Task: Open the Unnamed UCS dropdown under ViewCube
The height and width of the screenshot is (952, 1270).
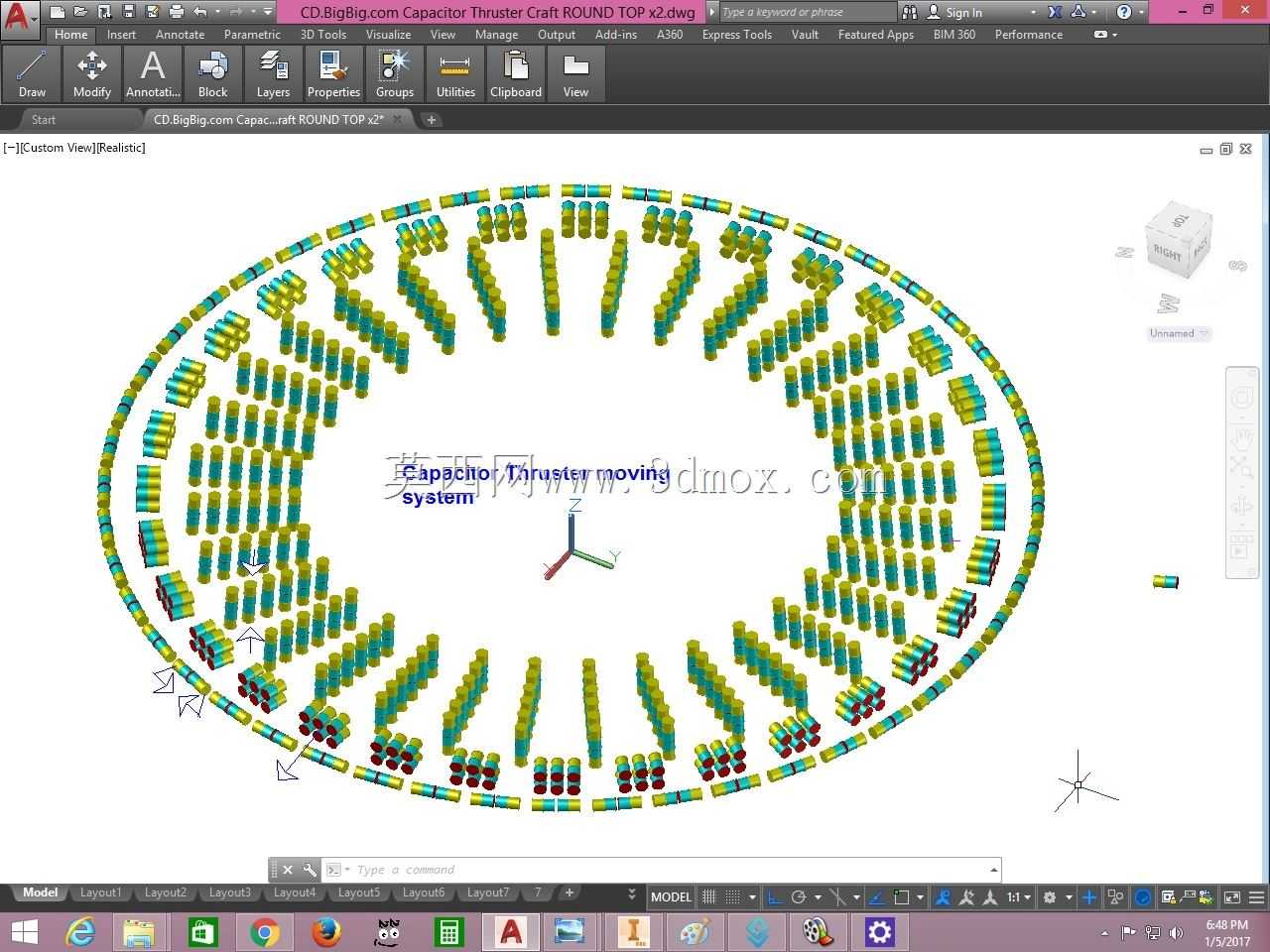Action: (x=1179, y=333)
